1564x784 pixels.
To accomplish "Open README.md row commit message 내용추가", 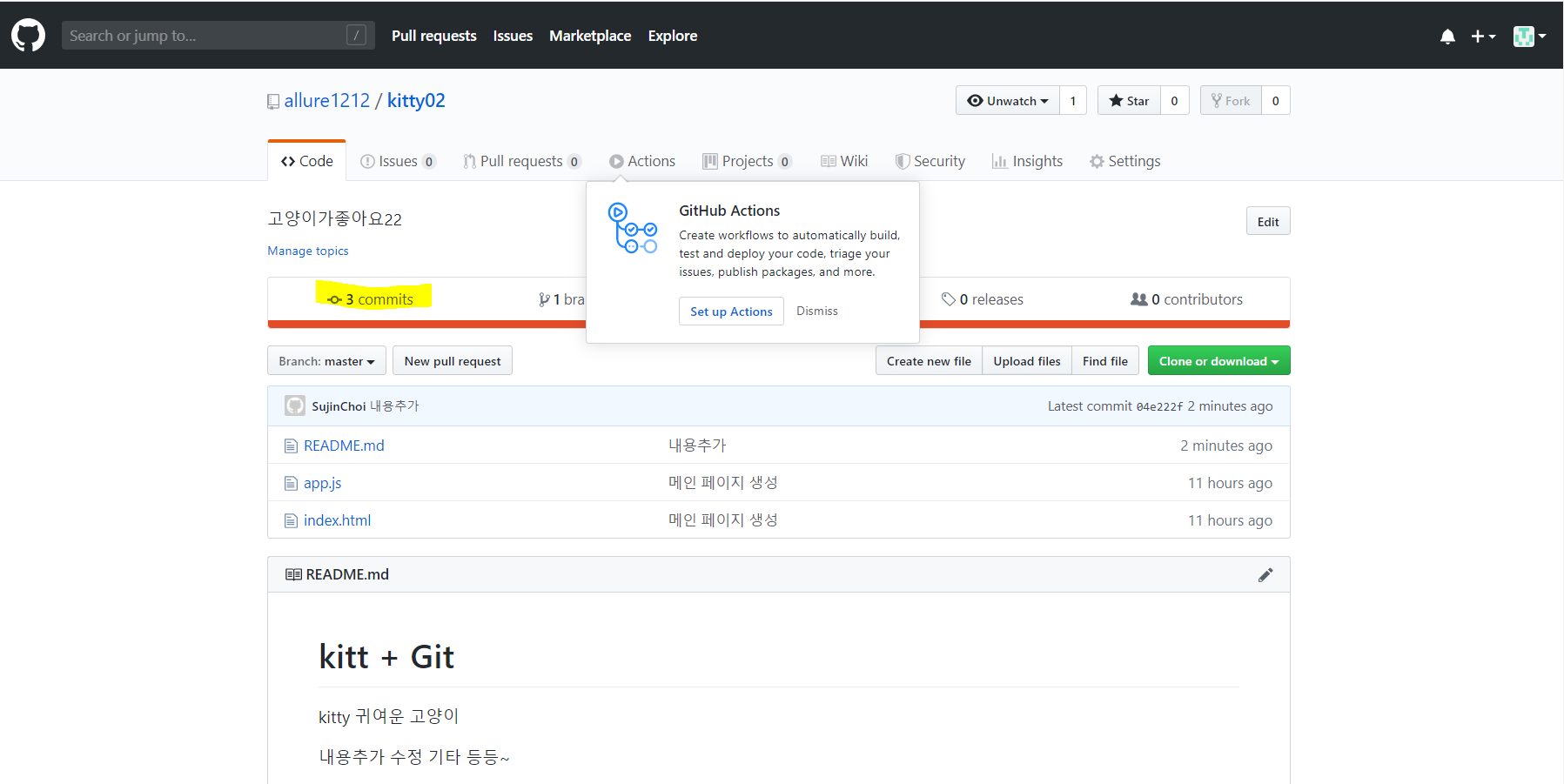I will [697, 446].
